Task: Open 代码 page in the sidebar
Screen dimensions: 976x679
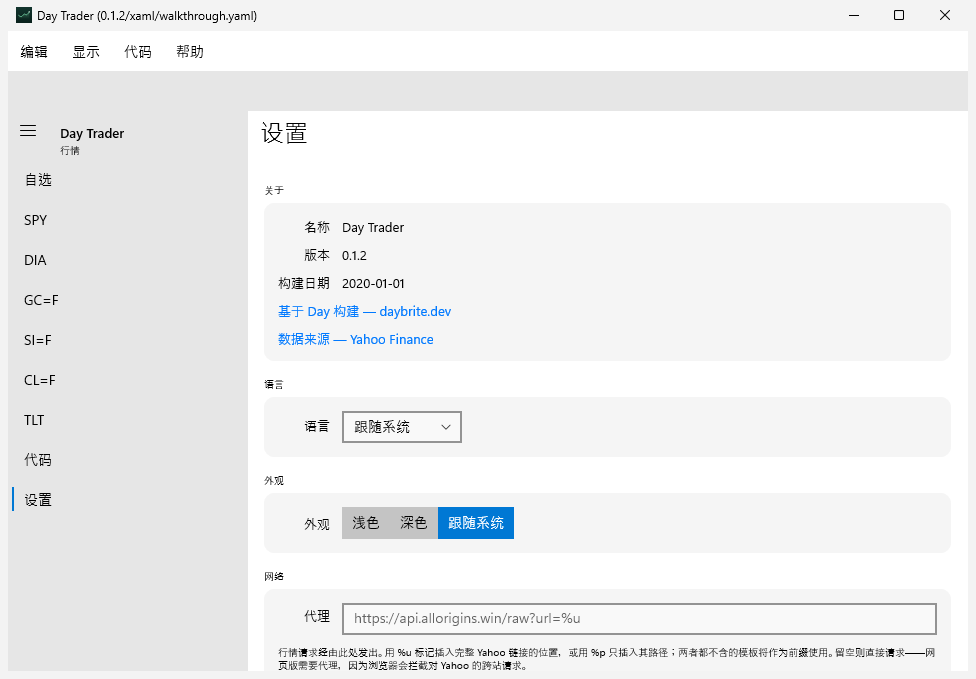Action: [127, 460]
